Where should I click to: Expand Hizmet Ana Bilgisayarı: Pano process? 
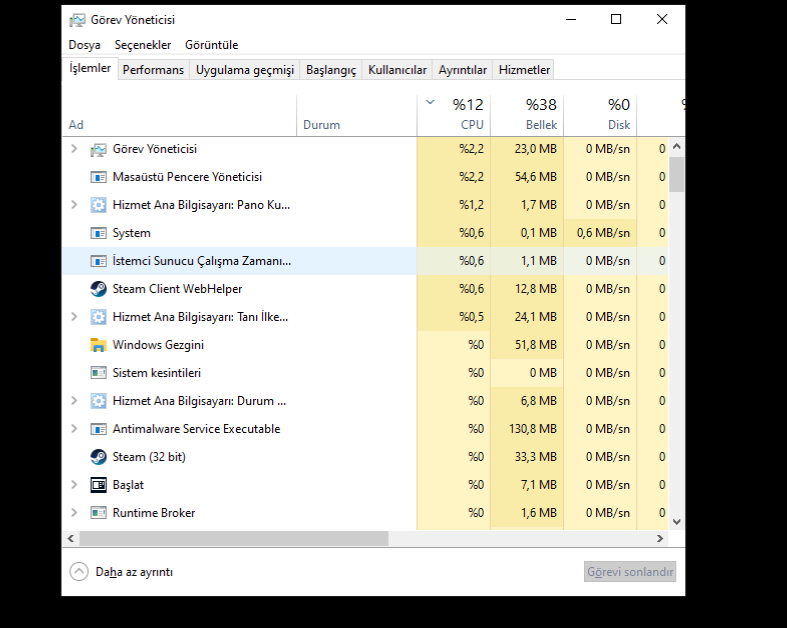coord(74,205)
